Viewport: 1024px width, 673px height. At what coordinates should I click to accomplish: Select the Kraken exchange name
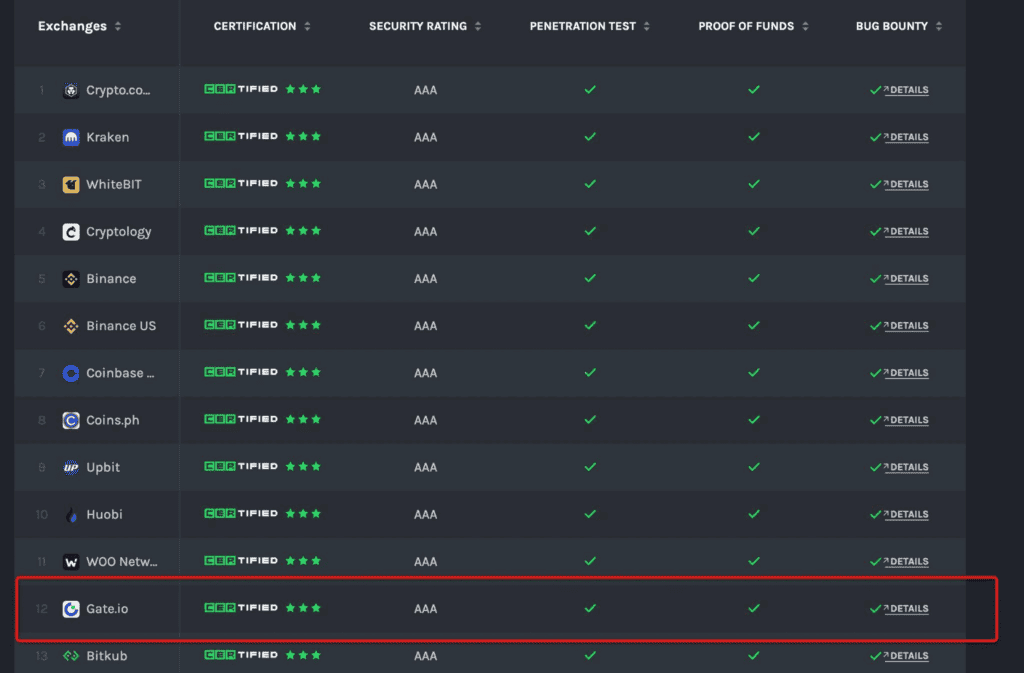(108, 137)
